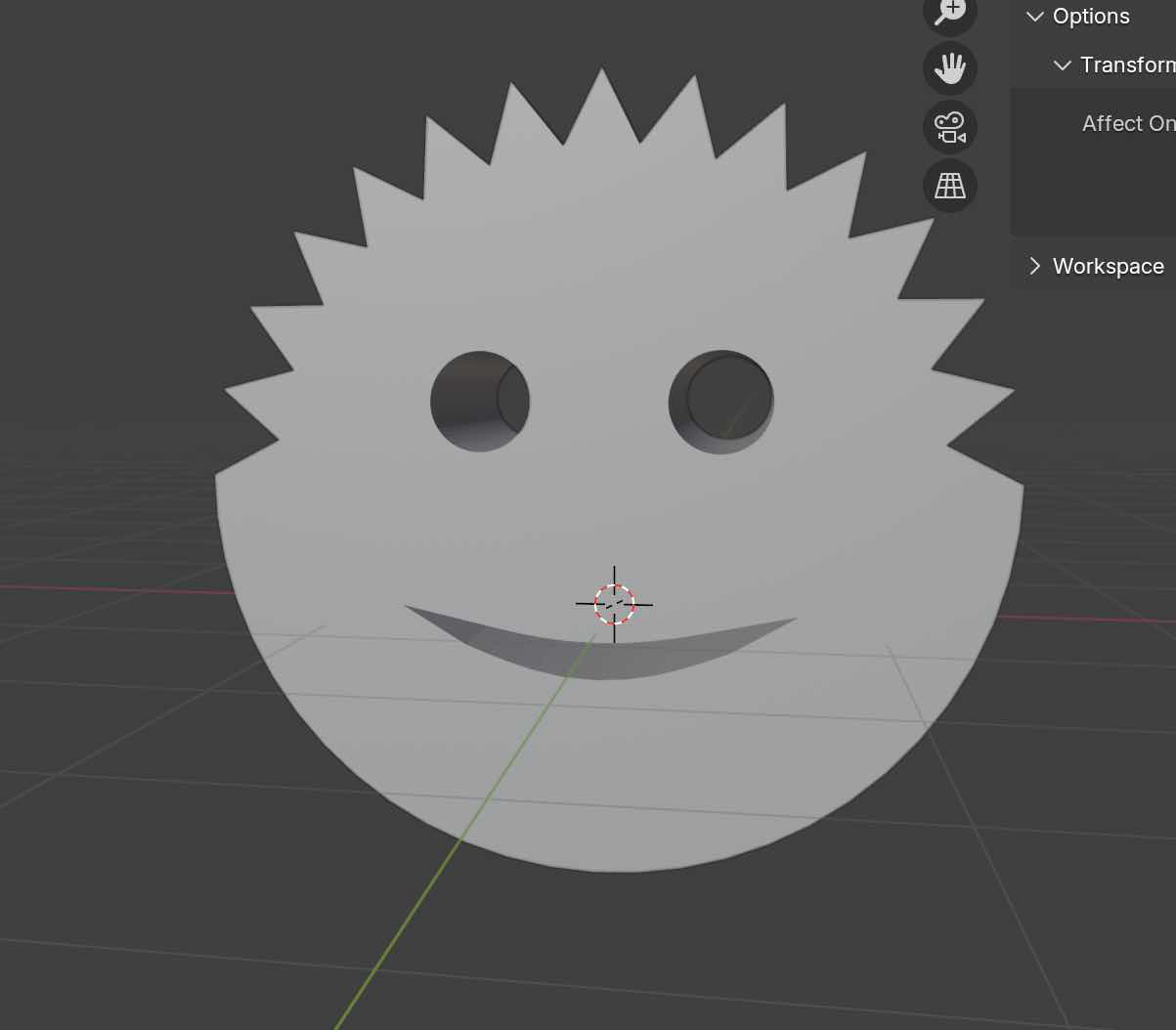1176x1030 pixels.
Task: Click the Affect Only label
Action: pyautogui.click(x=1128, y=124)
